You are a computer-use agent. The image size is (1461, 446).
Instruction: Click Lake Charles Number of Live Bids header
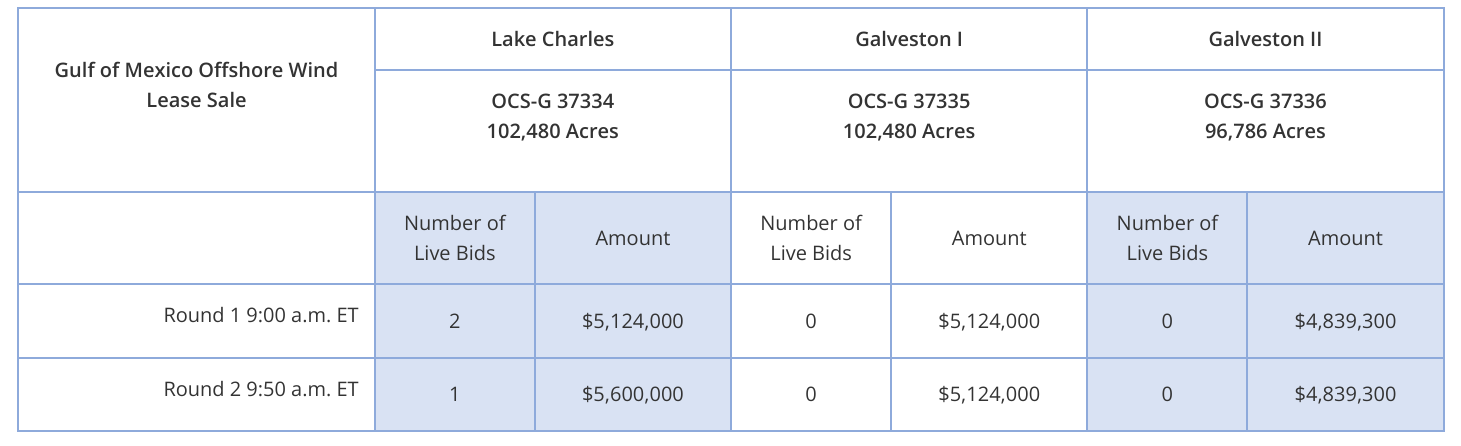click(x=454, y=238)
